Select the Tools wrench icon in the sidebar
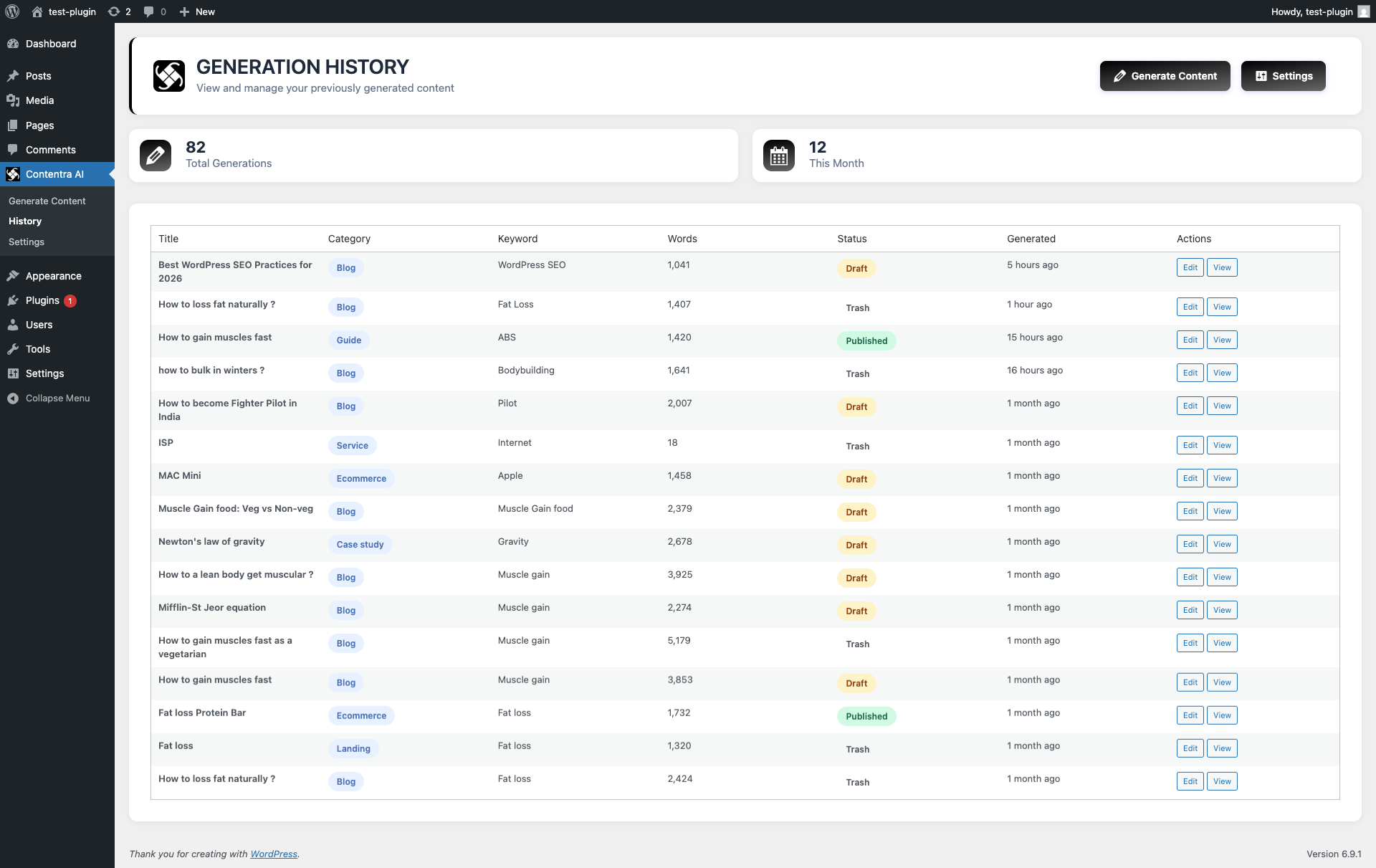The width and height of the screenshot is (1376, 868). 14,349
